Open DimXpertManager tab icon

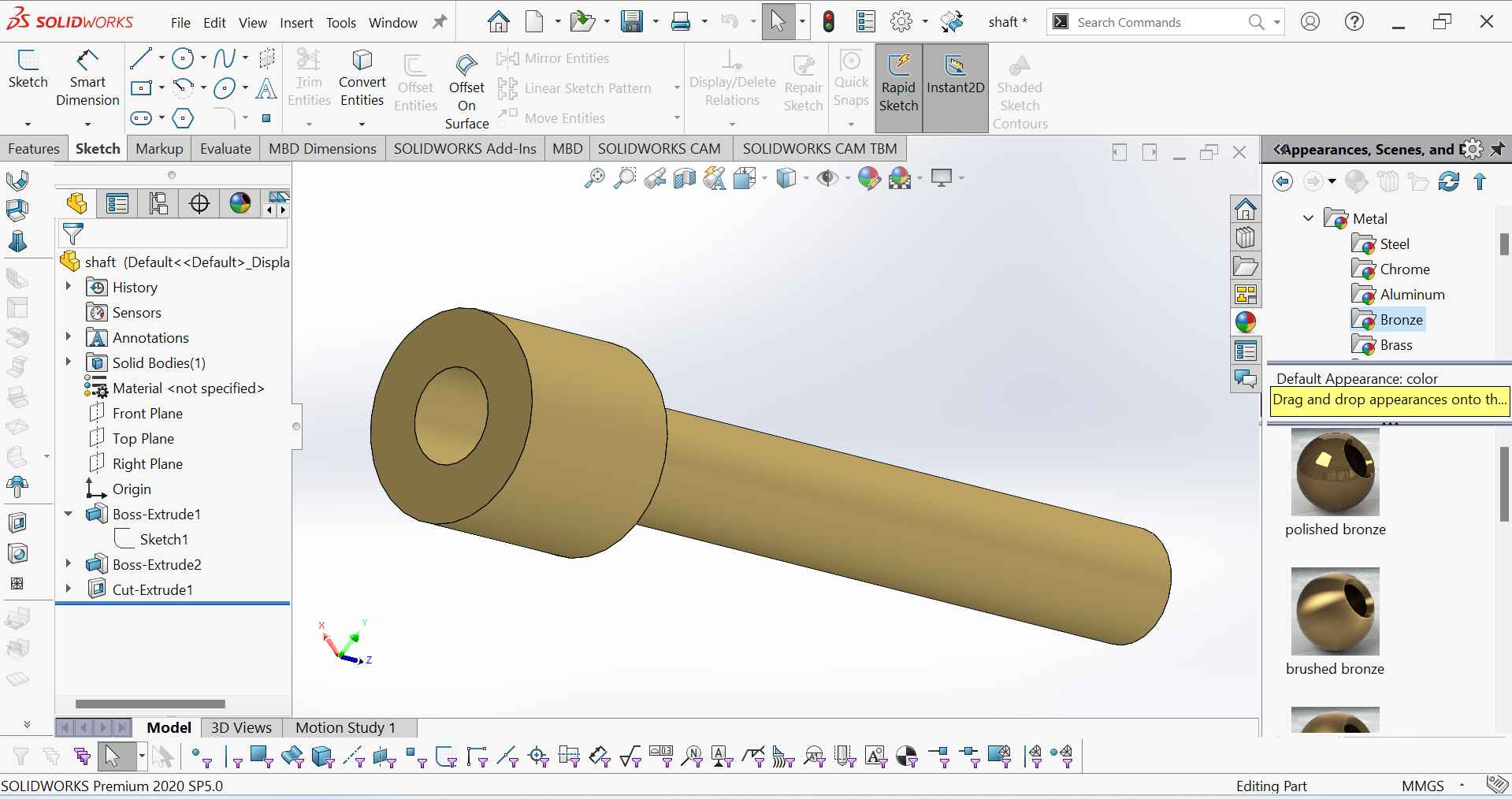tap(199, 203)
